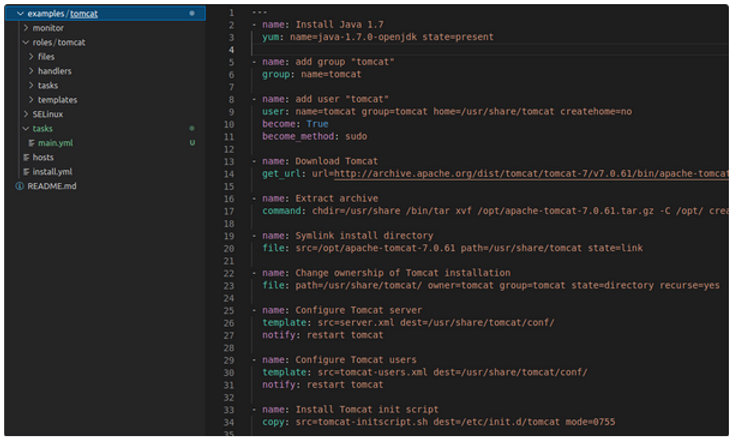Click the 'copy' key on line 34
Image resolution: width=732 pixels, height=440 pixels.
pyautogui.click(x=273, y=422)
